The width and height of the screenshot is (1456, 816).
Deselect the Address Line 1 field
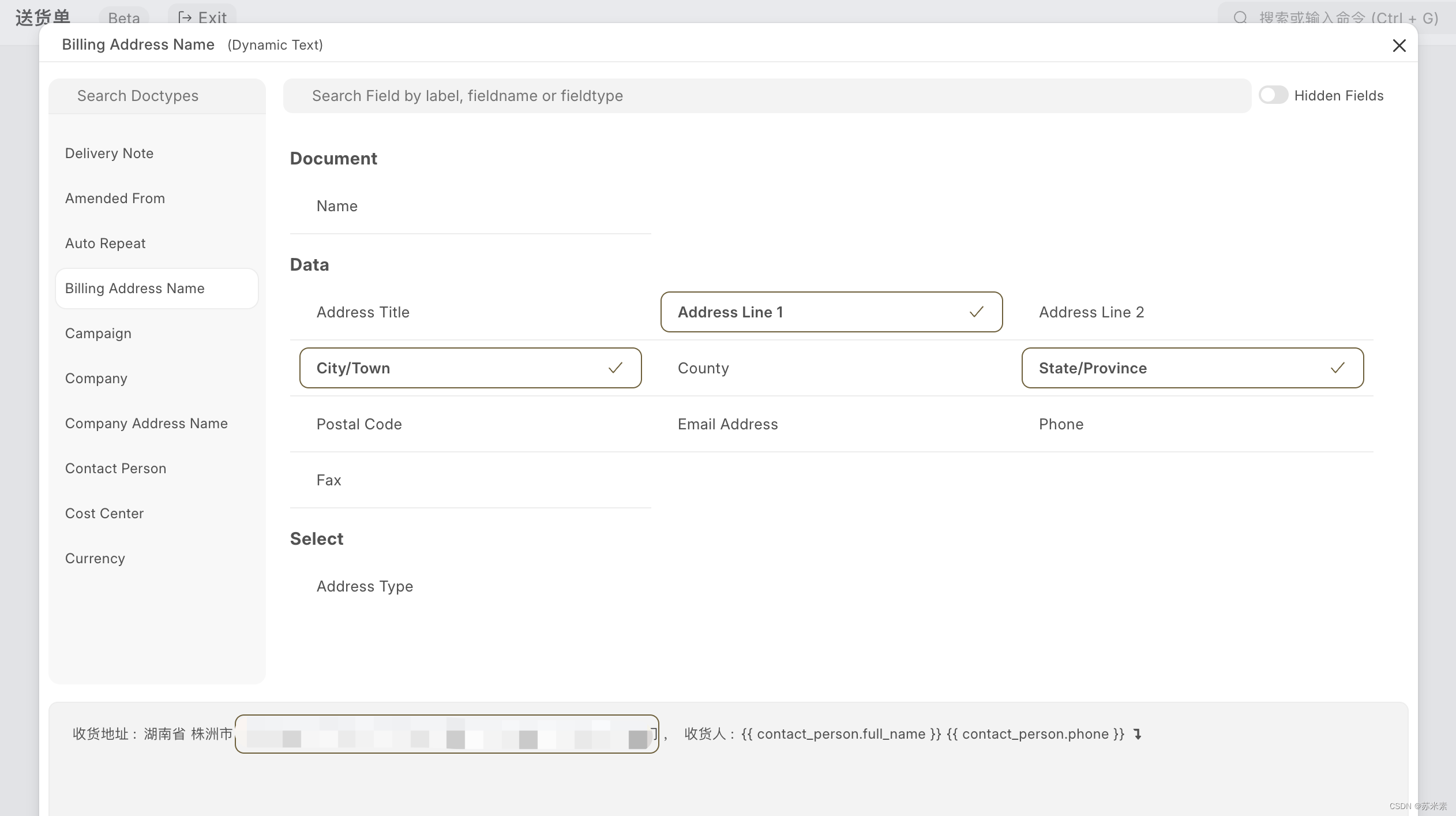[x=831, y=312]
